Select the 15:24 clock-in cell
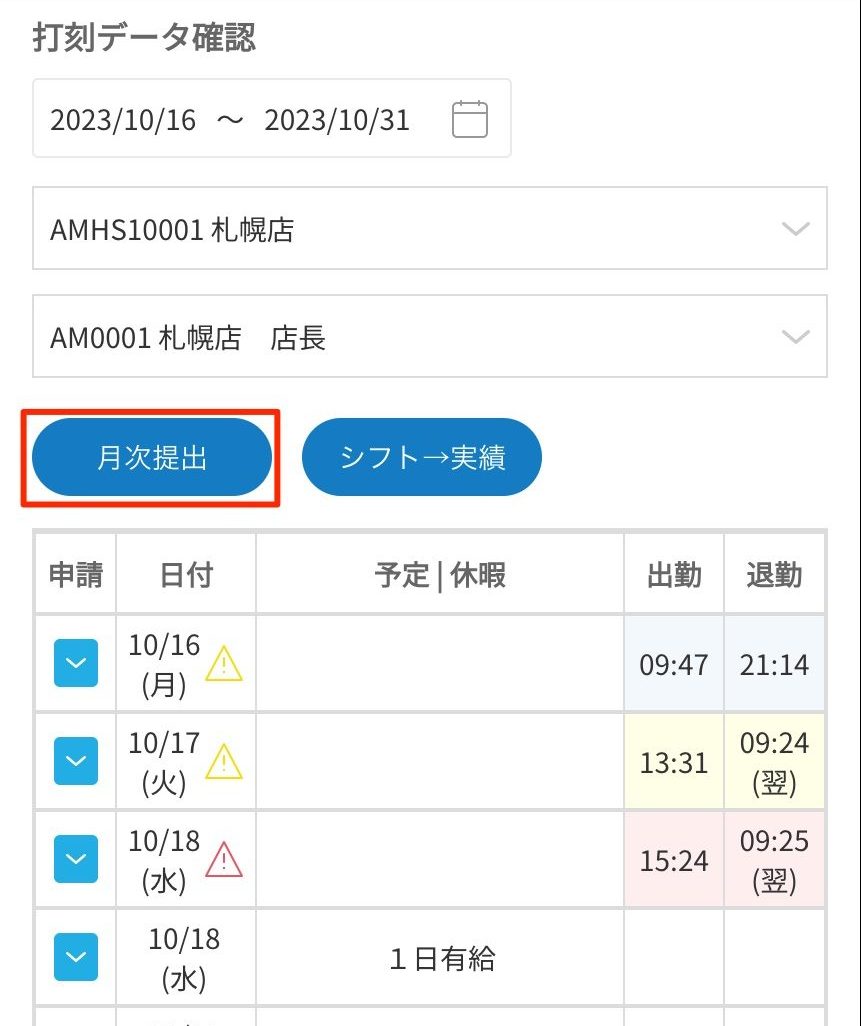Image resolution: width=861 pixels, height=1026 pixels. point(673,860)
